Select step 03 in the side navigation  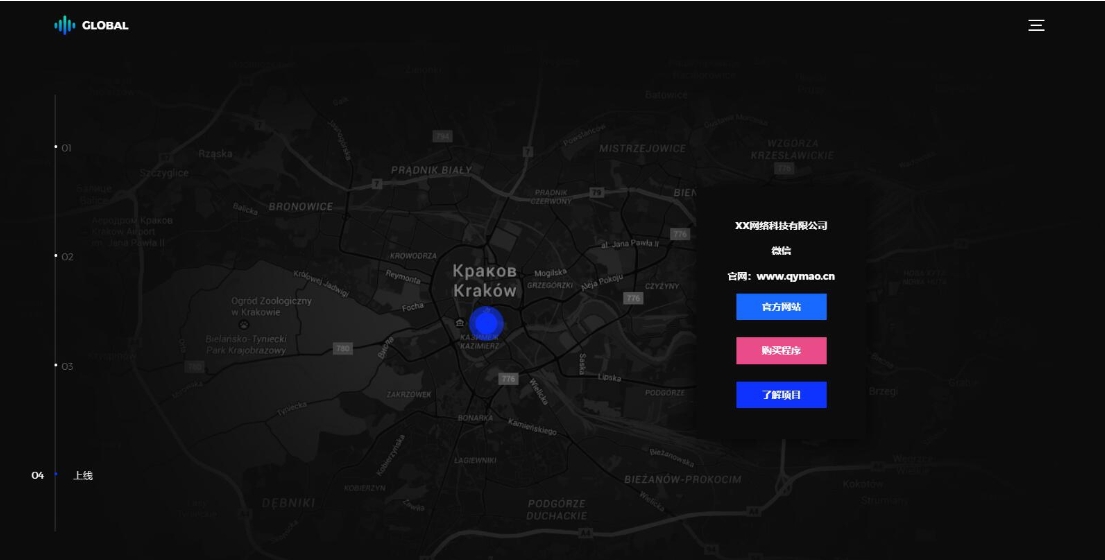point(67,366)
